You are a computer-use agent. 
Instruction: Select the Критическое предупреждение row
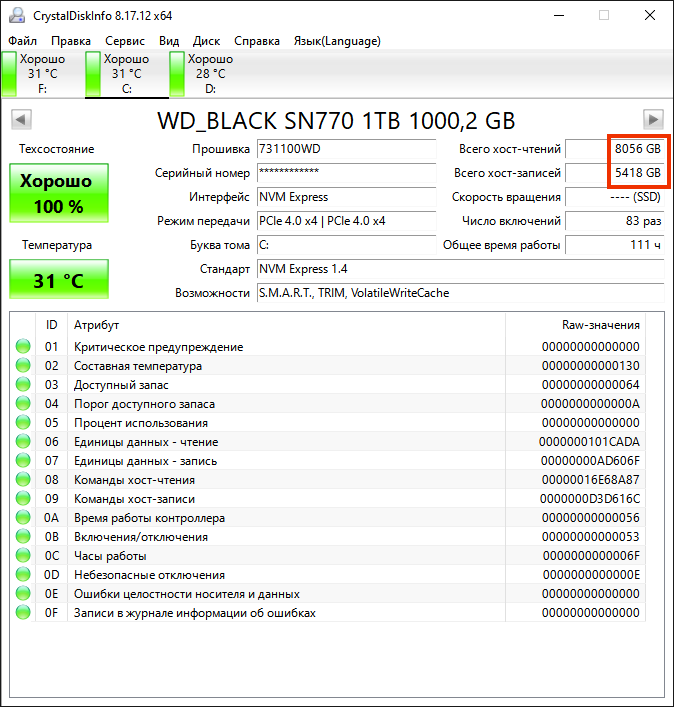point(328,346)
